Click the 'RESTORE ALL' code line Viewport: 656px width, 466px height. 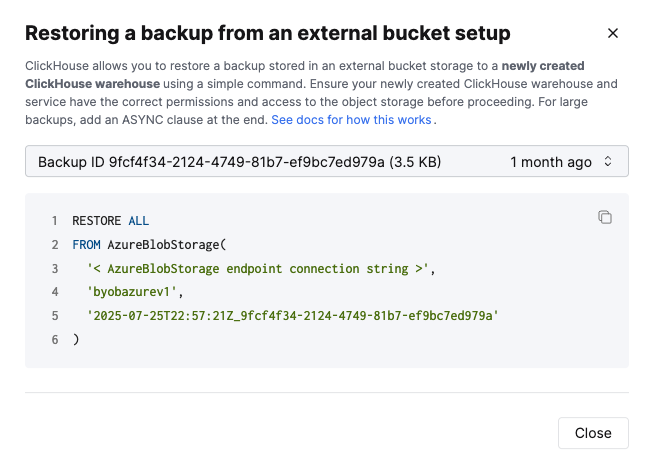click(x=110, y=220)
